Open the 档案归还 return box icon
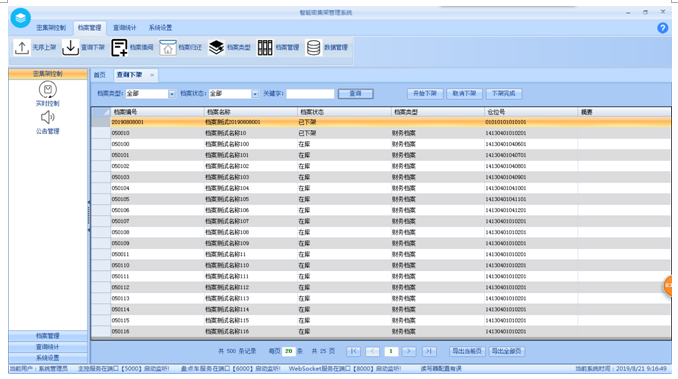The width and height of the screenshot is (678, 379). [167, 48]
